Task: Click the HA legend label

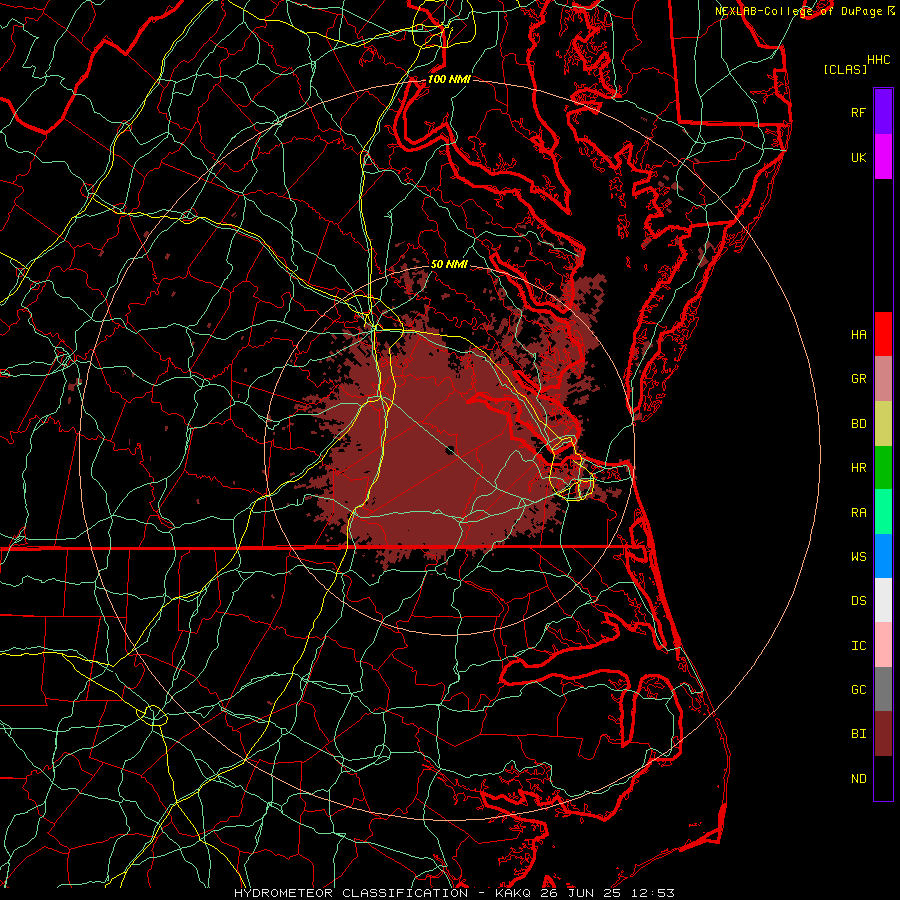Action: point(858,335)
